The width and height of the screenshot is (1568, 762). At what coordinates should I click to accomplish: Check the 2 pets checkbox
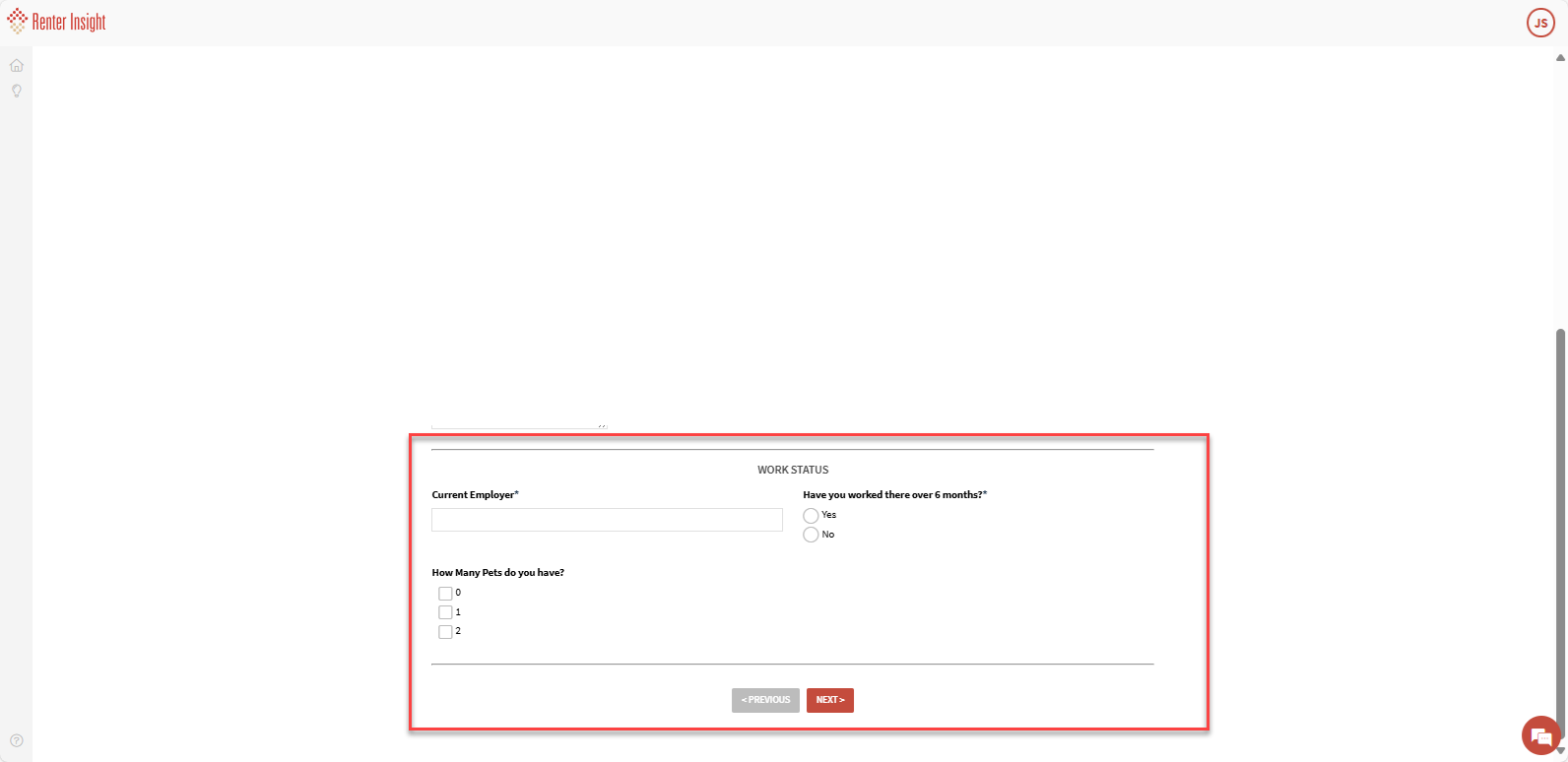click(445, 632)
